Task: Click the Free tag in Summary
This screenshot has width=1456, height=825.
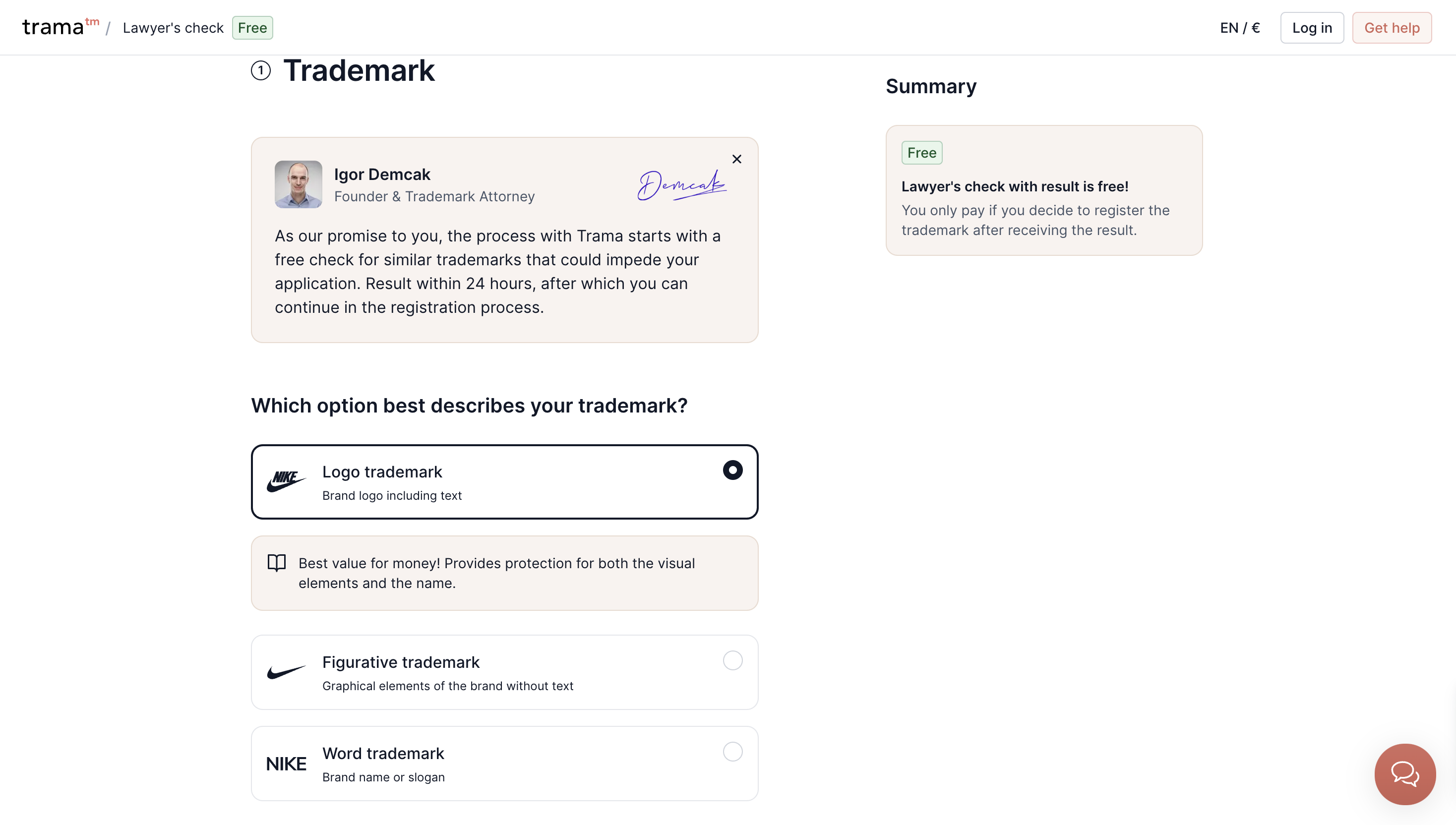Action: 922,153
